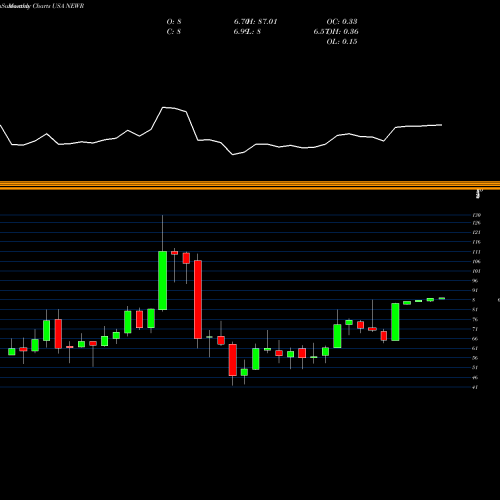Click the 71 price axis label
Image resolution: width=500 pixels, height=500 pixels.
coord(475,329)
